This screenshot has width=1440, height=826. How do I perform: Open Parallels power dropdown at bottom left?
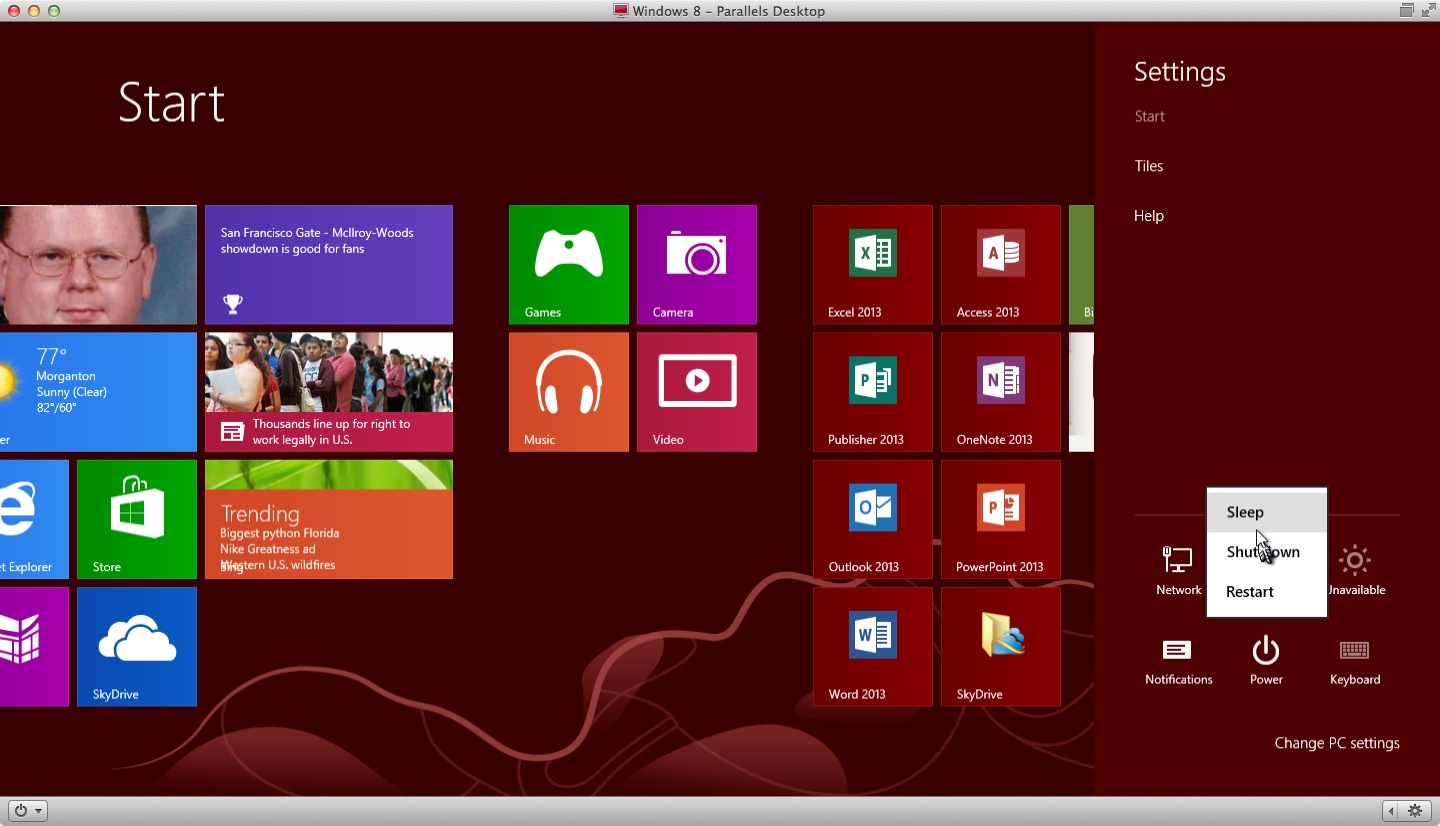tap(28, 810)
